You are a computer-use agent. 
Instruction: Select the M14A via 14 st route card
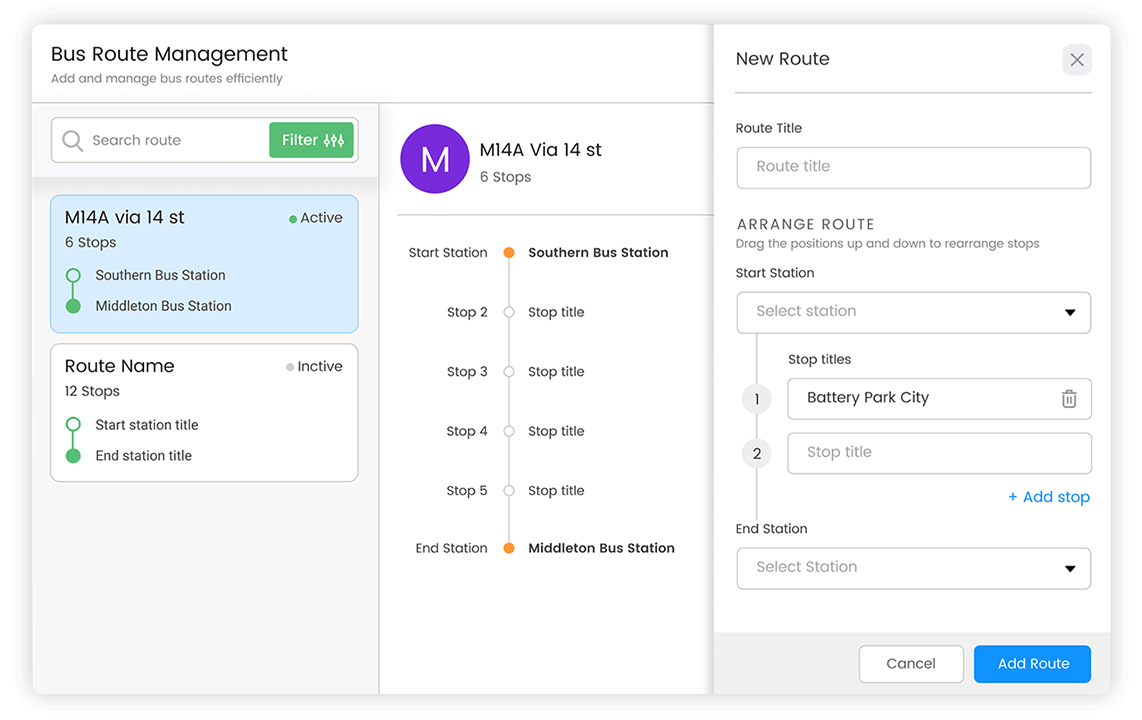pos(204,264)
